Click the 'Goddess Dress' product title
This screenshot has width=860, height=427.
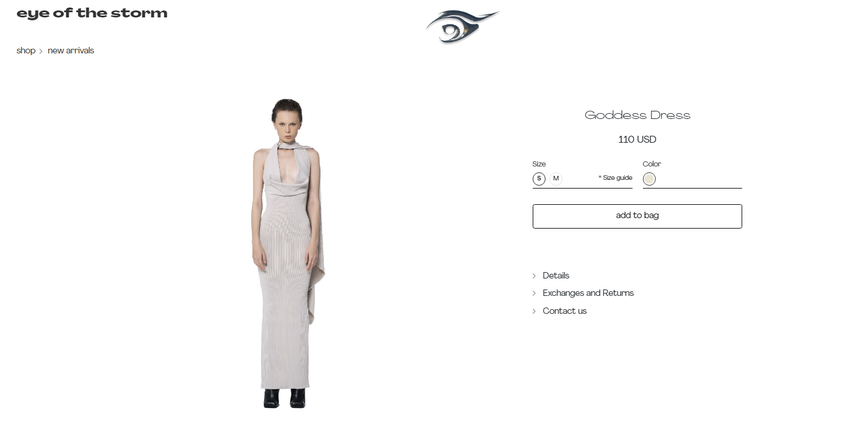tap(637, 115)
